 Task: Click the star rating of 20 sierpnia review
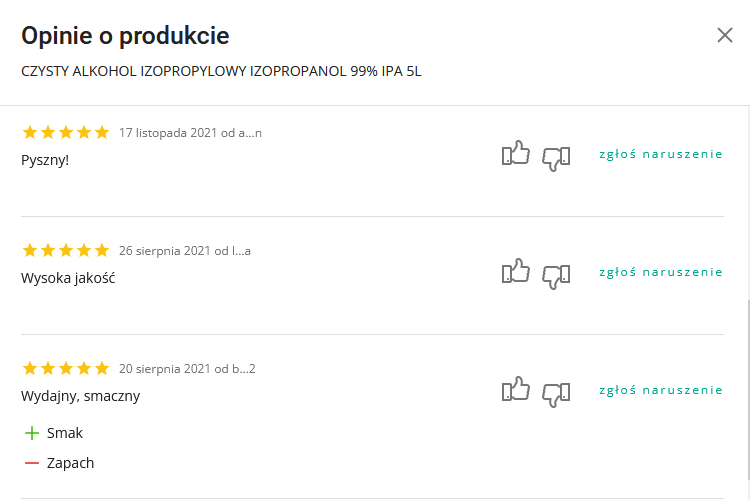[x=66, y=368]
